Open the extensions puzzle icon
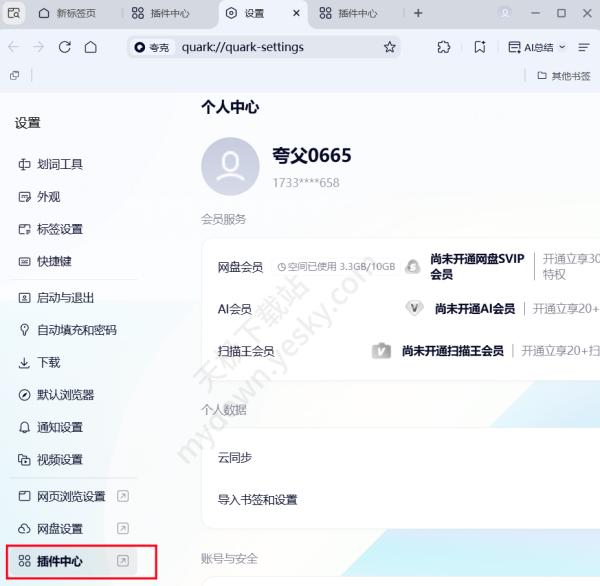Screen dimensions: 600x586 (444, 47)
